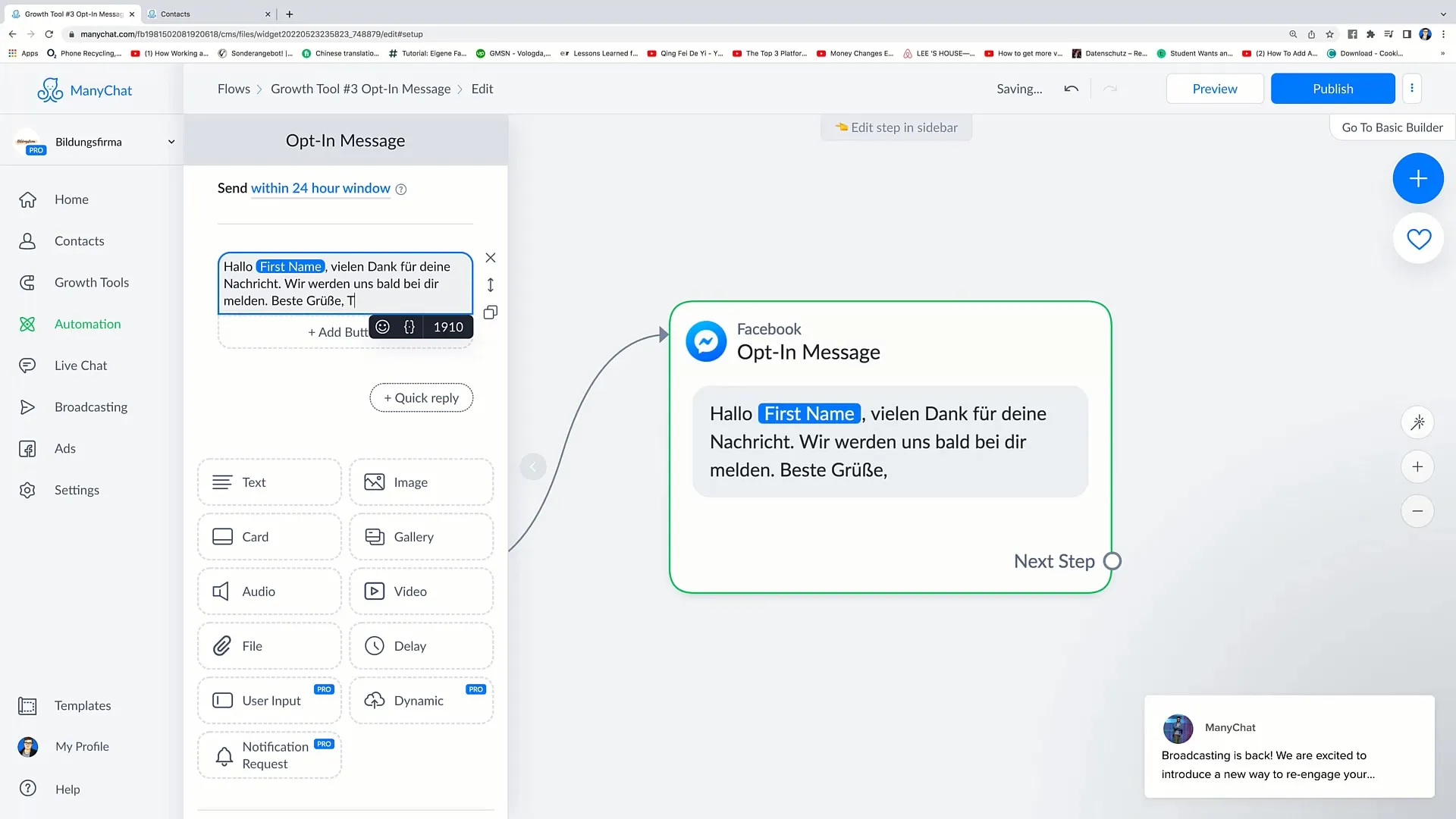Click the Automation sidebar icon
Screen dimensions: 1456x819
pos(27,324)
